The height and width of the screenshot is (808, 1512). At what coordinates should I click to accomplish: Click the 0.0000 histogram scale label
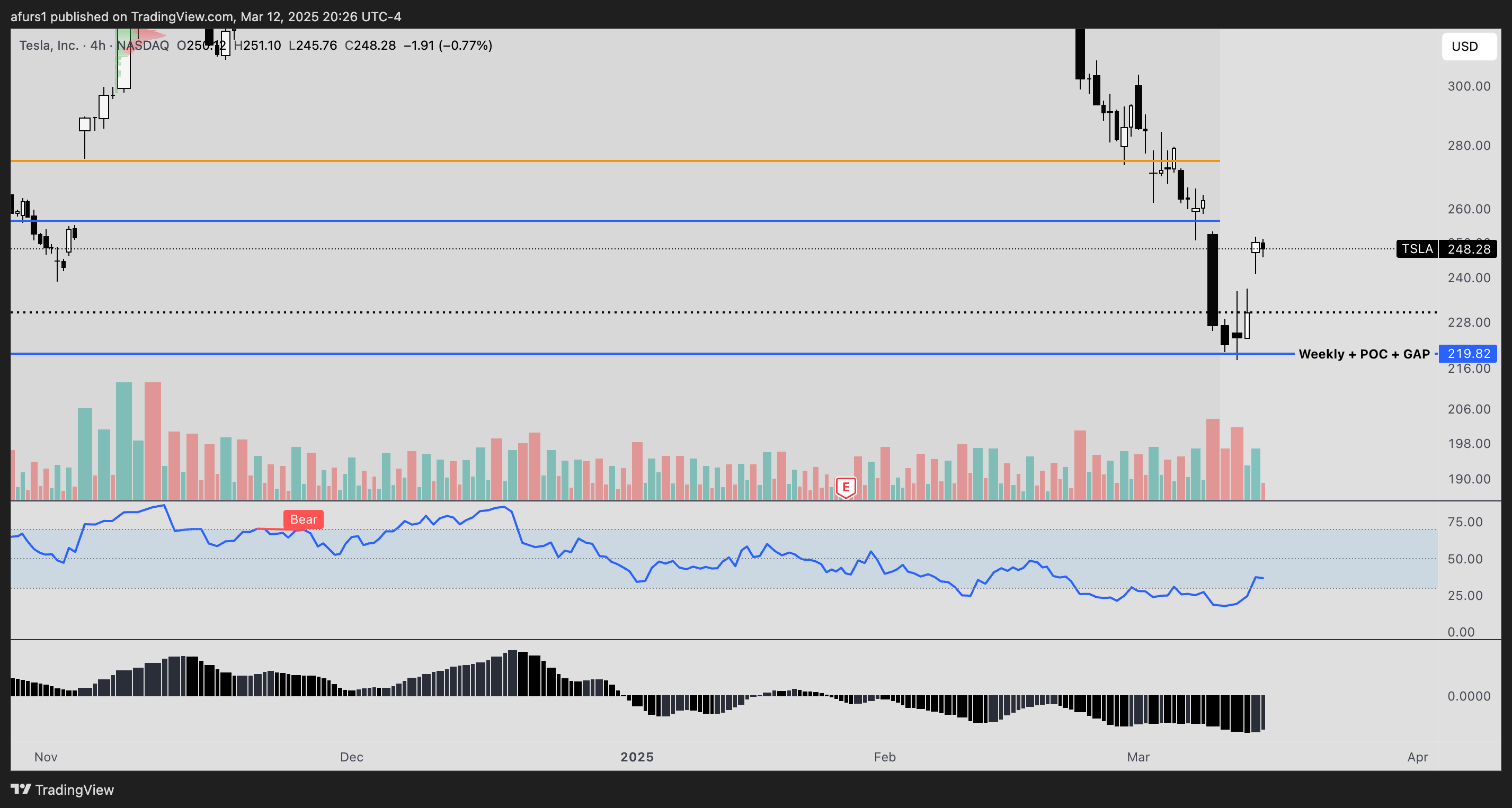(x=1469, y=696)
